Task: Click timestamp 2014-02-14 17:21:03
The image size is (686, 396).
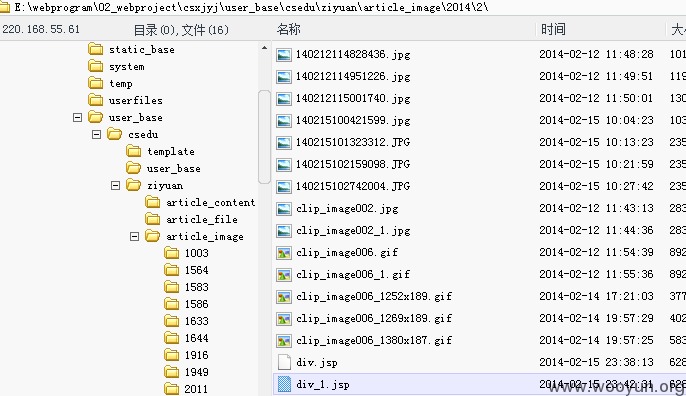Action: [x=596, y=296]
